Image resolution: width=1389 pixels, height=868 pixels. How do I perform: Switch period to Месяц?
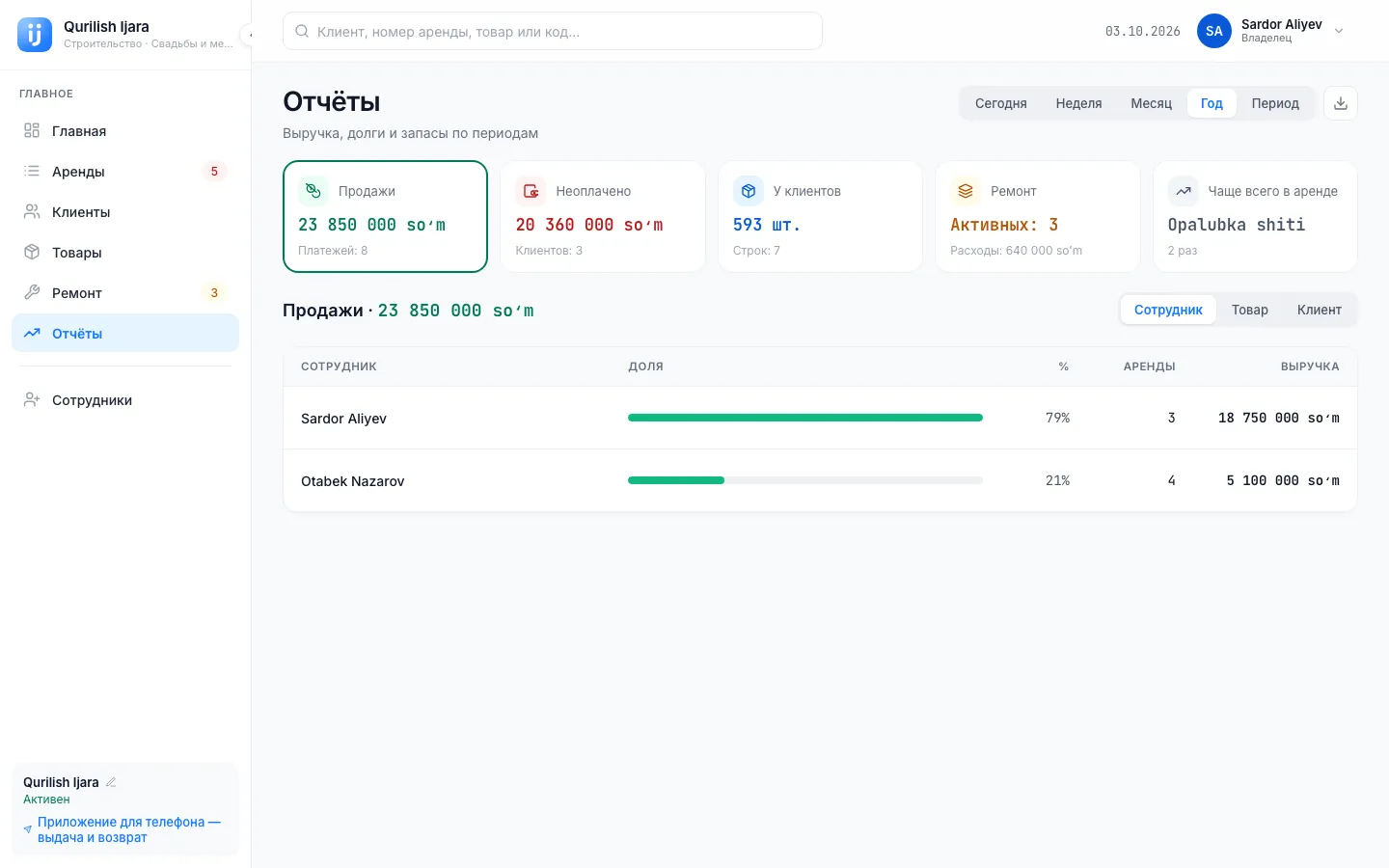pyautogui.click(x=1151, y=103)
